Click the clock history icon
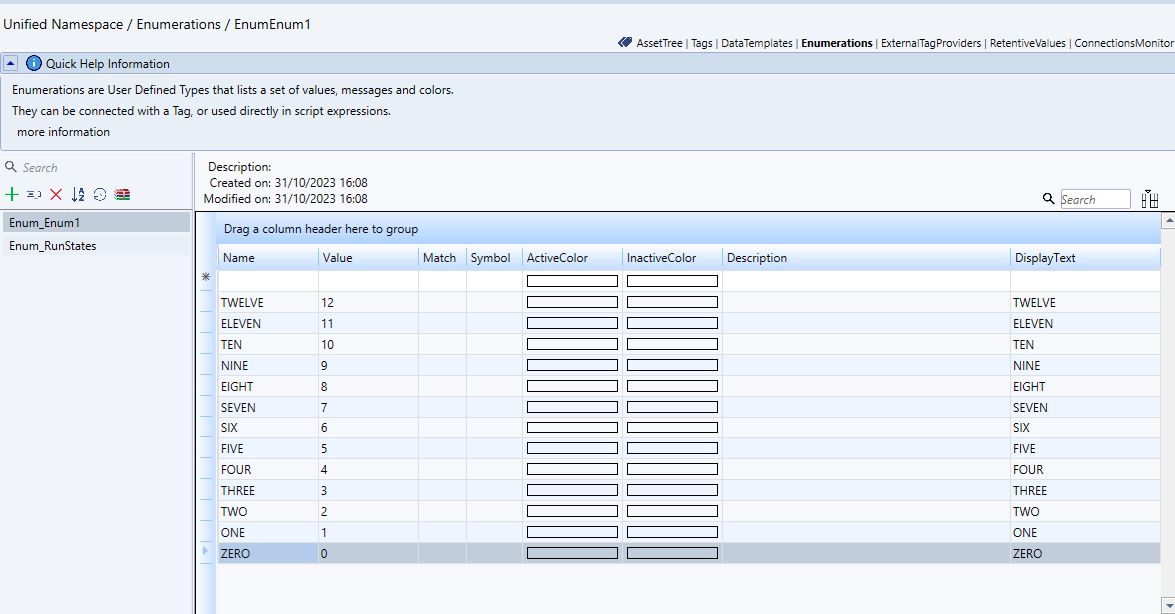The width and height of the screenshot is (1175, 614). [x=100, y=194]
